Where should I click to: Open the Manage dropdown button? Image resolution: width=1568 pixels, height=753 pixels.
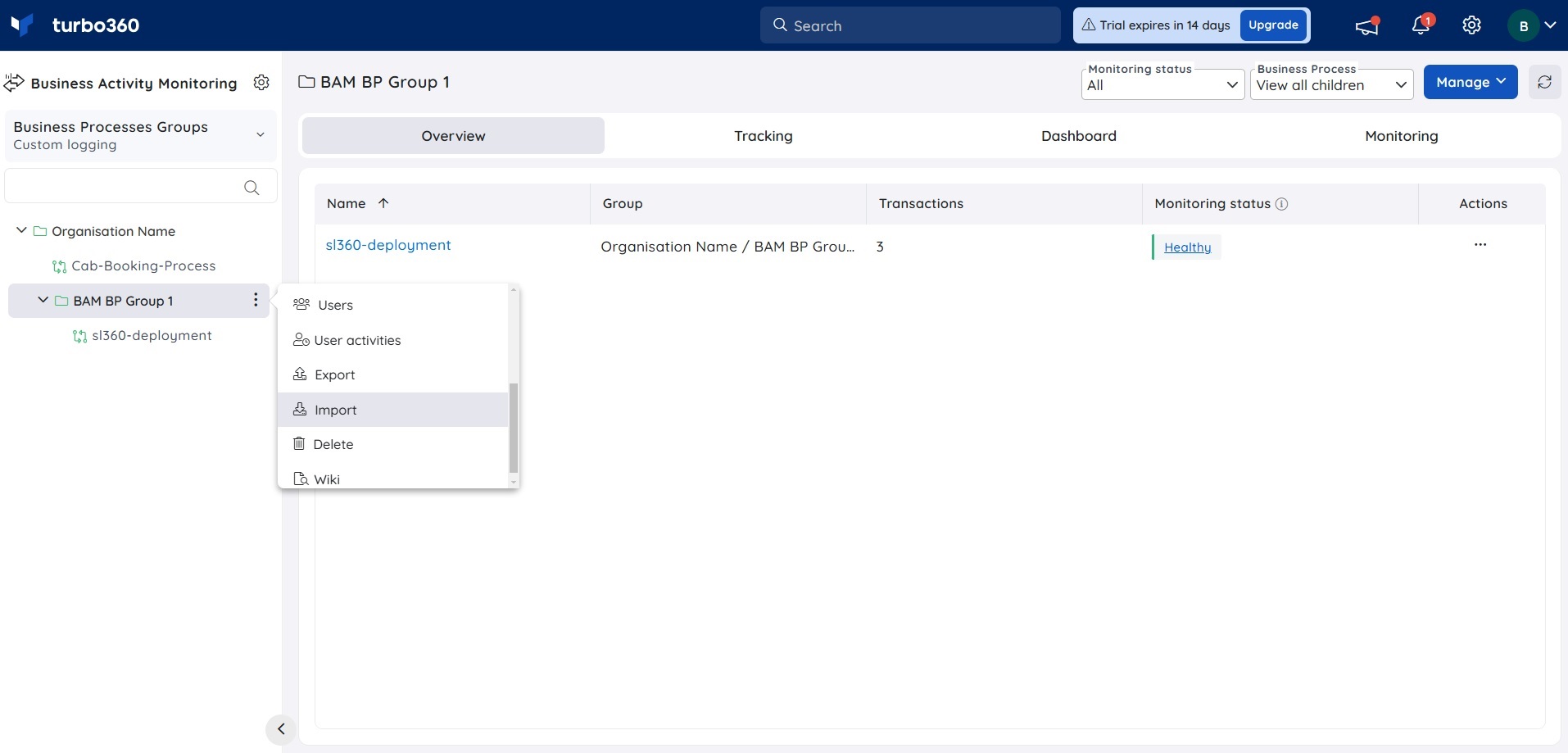click(1471, 82)
